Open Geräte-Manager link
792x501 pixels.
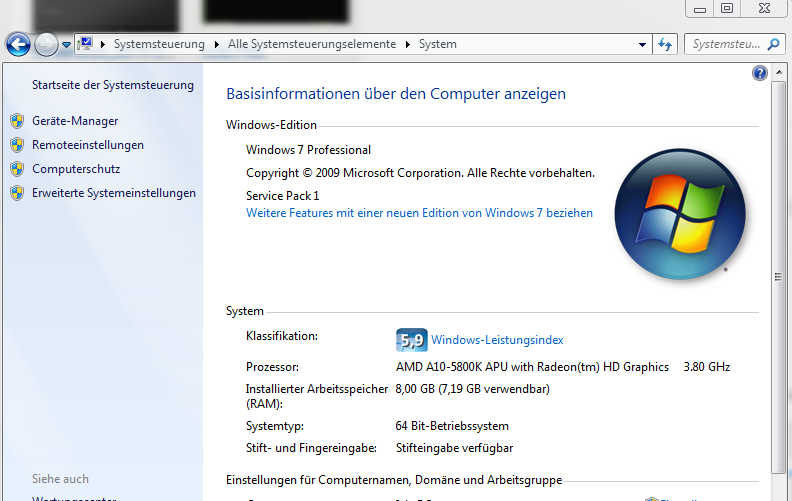pos(75,121)
